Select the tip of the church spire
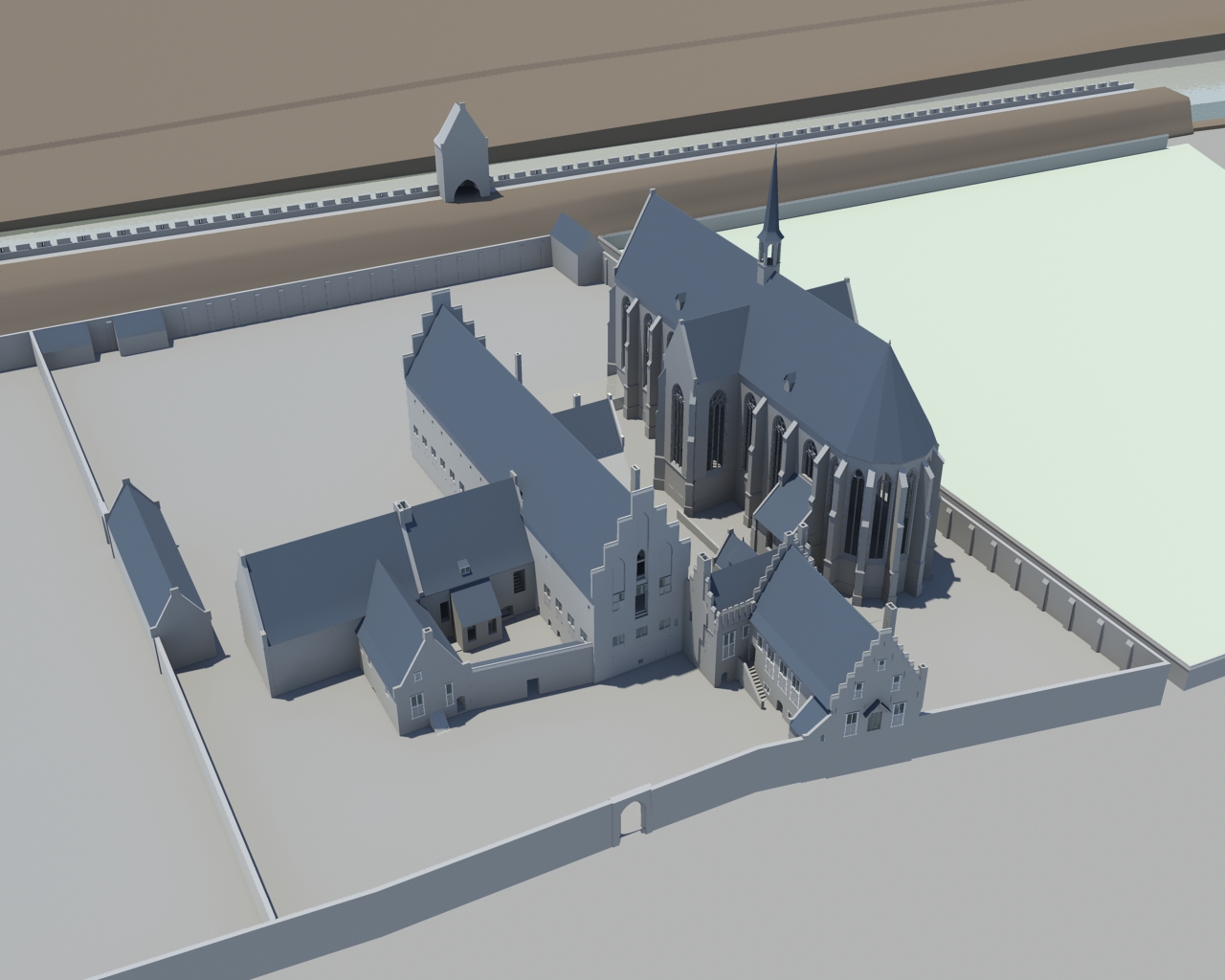1225x980 pixels. 773,153
